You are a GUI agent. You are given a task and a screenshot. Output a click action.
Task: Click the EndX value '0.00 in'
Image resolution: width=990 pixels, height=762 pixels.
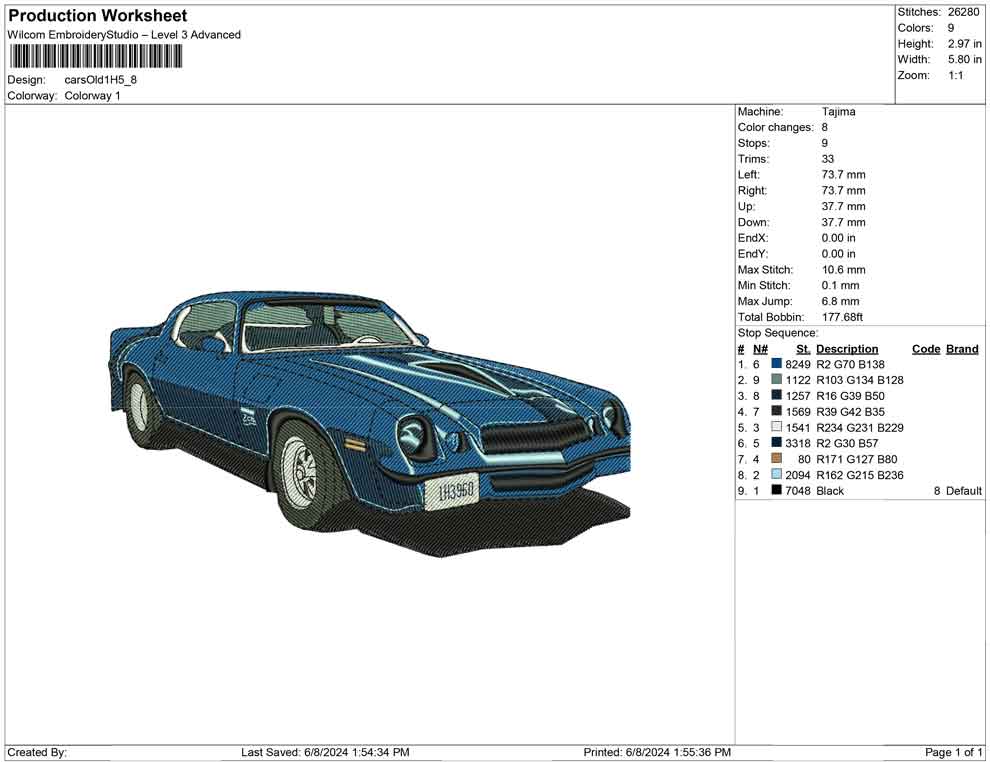point(838,238)
